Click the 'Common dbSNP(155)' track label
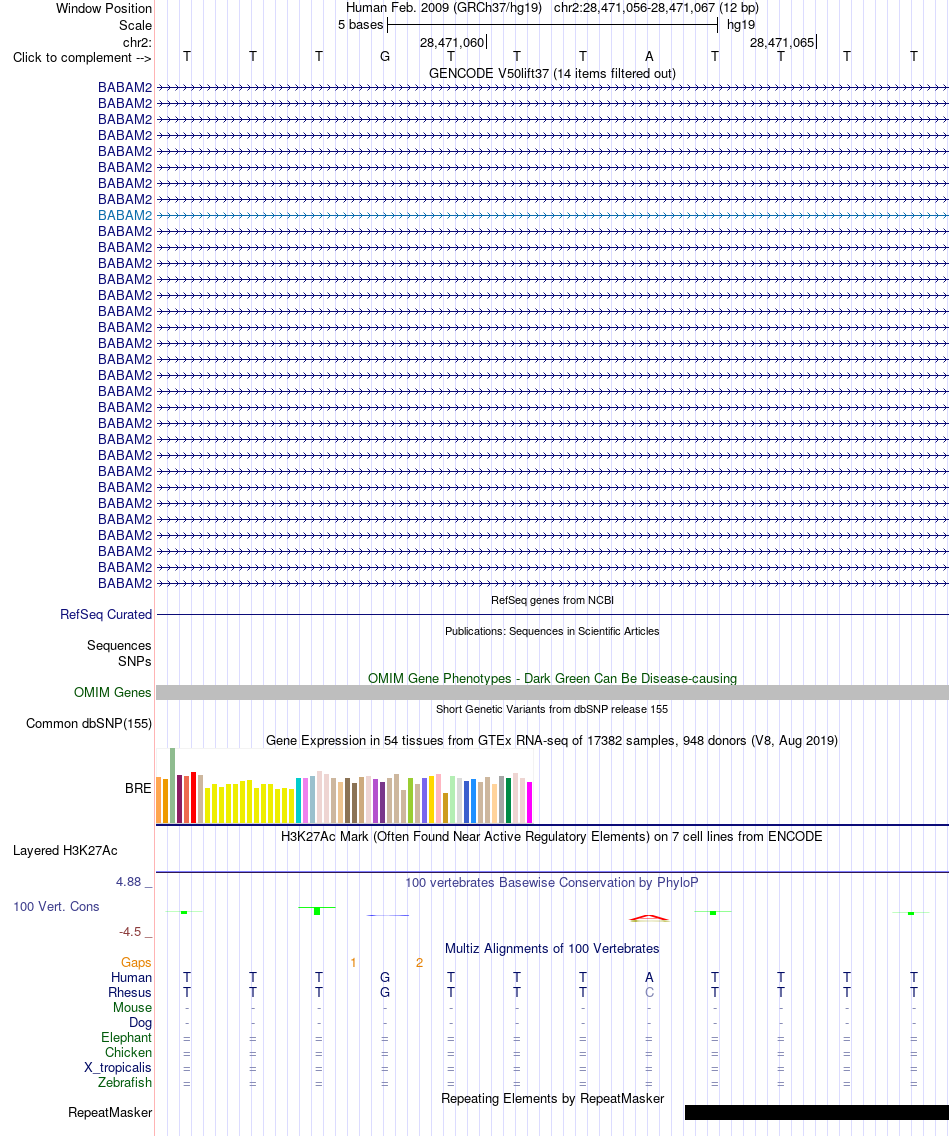 pos(89,724)
